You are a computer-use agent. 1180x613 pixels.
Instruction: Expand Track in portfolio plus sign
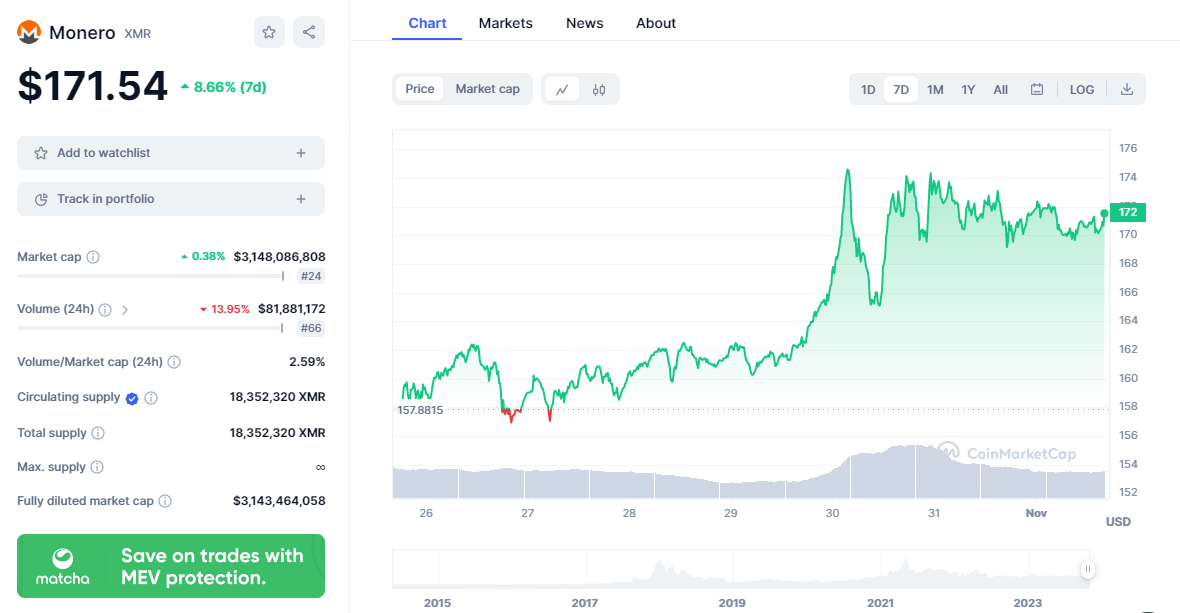pos(301,199)
